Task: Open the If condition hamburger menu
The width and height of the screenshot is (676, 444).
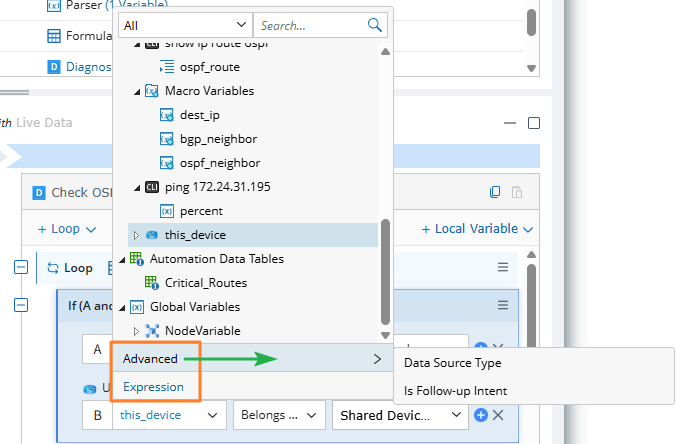Action: pos(504,305)
